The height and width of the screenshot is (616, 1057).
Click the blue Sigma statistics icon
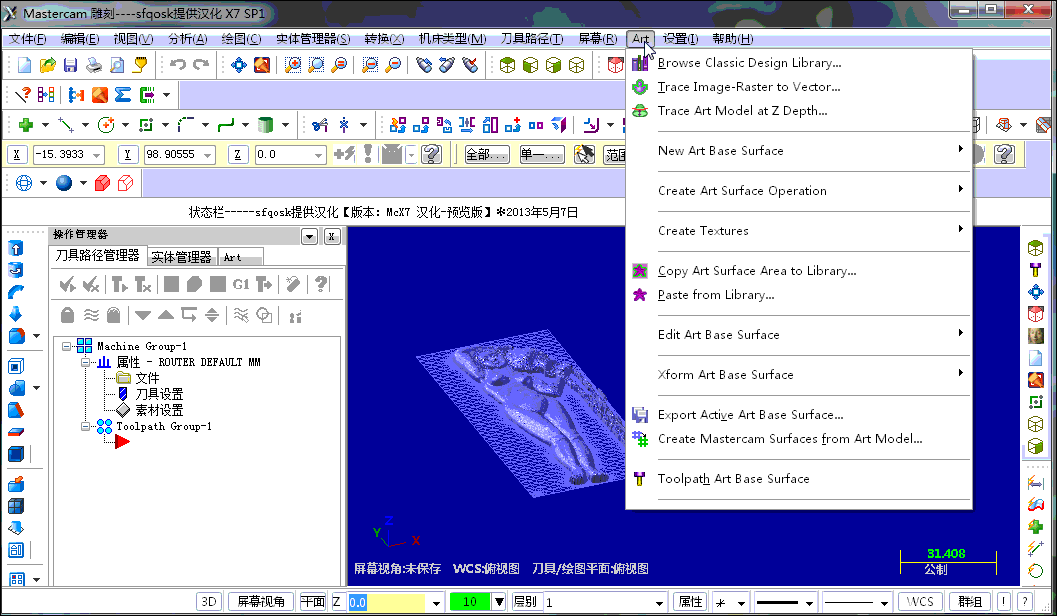tap(123, 95)
